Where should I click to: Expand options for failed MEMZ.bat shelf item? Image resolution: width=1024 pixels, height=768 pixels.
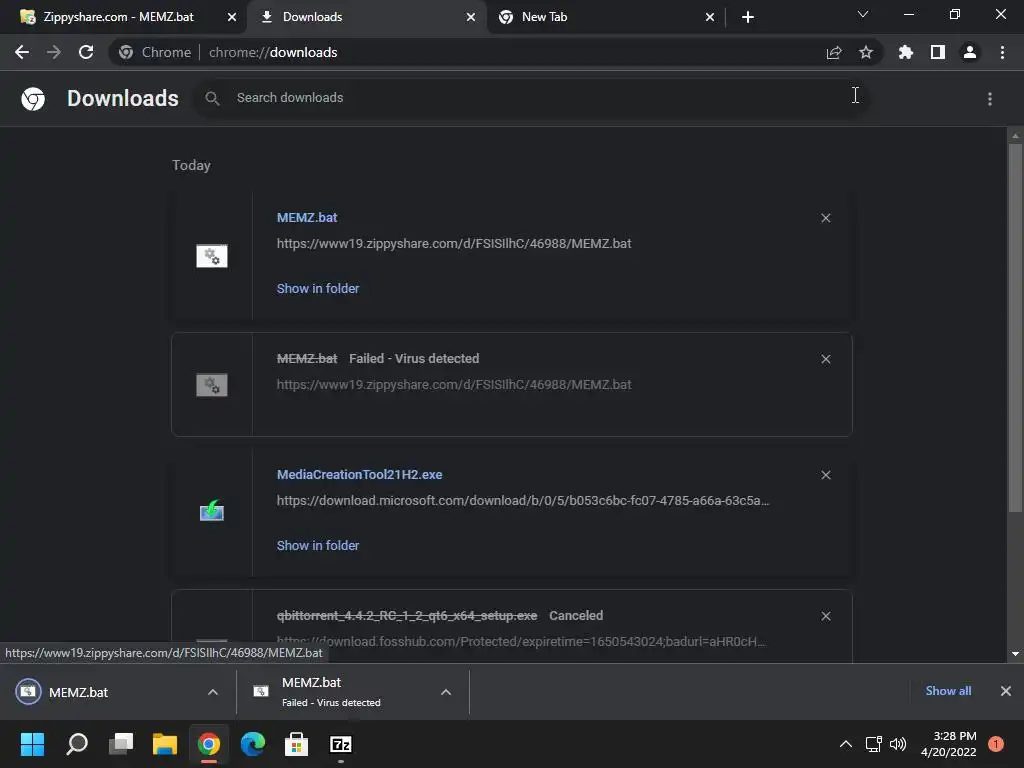[x=446, y=692]
